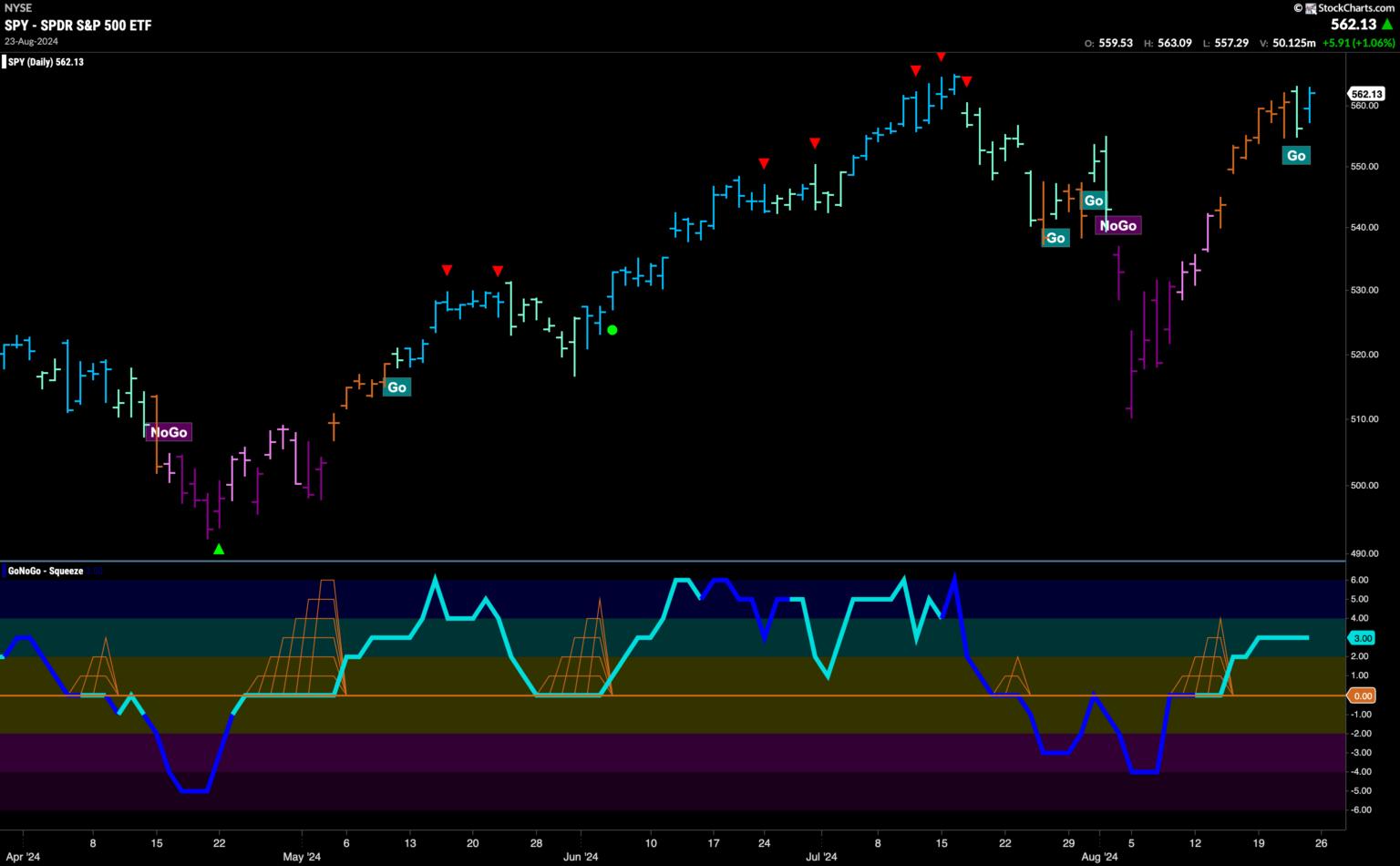Click the orange 0.00 zero-line tag
Screen dimensions: 1400x866
pyautogui.click(x=1362, y=696)
